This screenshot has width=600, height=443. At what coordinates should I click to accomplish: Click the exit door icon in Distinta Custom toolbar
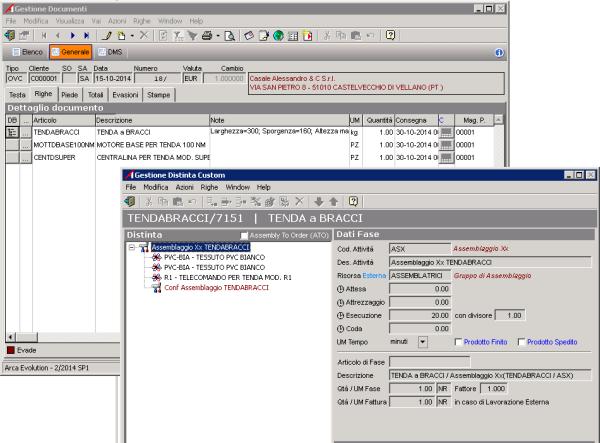tap(130, 201)
